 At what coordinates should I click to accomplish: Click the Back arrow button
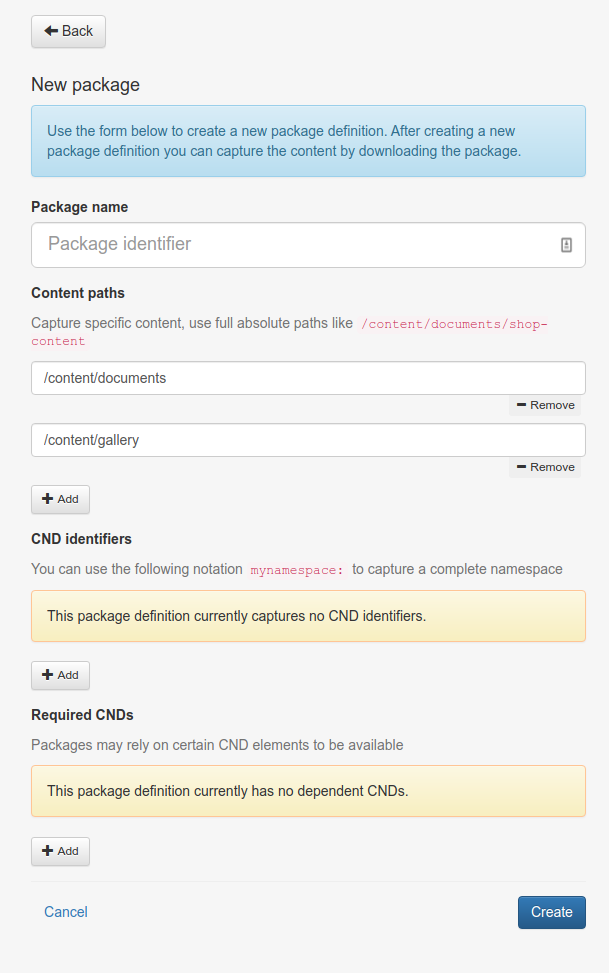coord(68,31)
